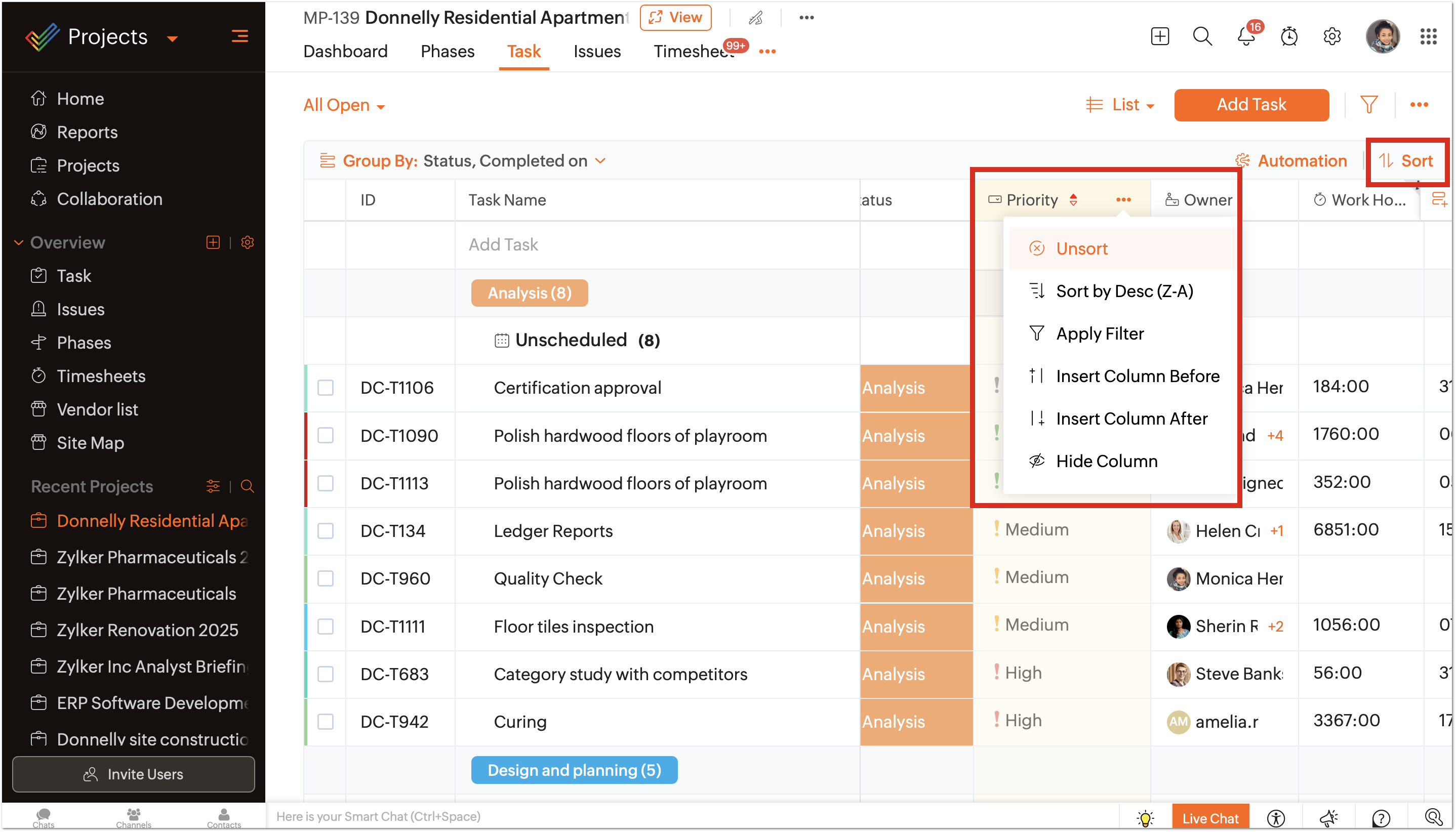
Task: Click the Analysis status cell for Quality Check
Action: click(x=915, y=578)
